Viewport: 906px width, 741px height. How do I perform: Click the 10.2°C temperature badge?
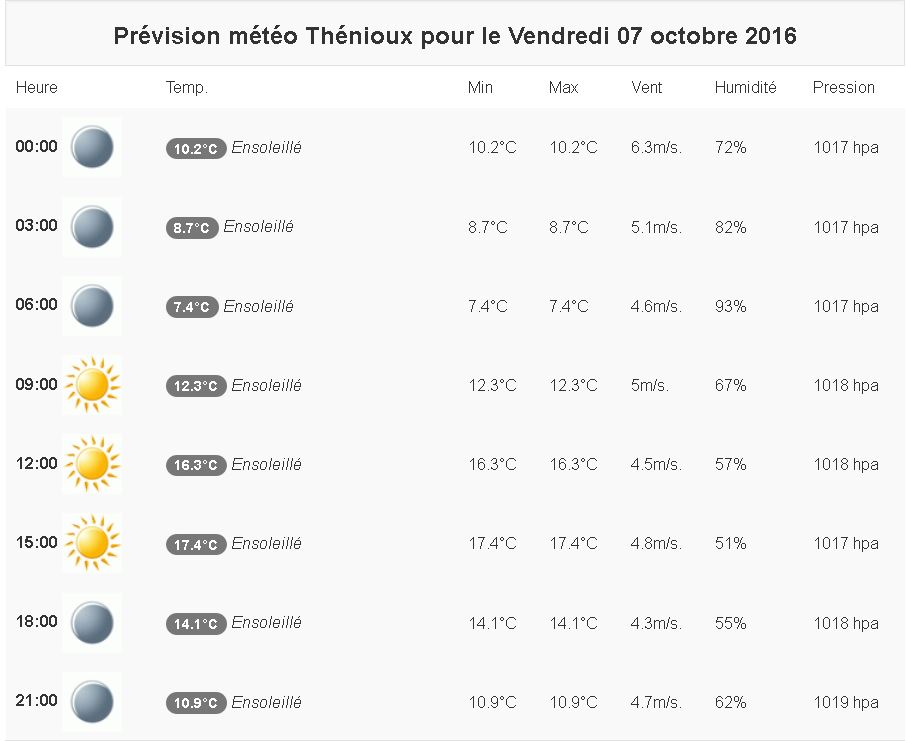tap(196, 149)
